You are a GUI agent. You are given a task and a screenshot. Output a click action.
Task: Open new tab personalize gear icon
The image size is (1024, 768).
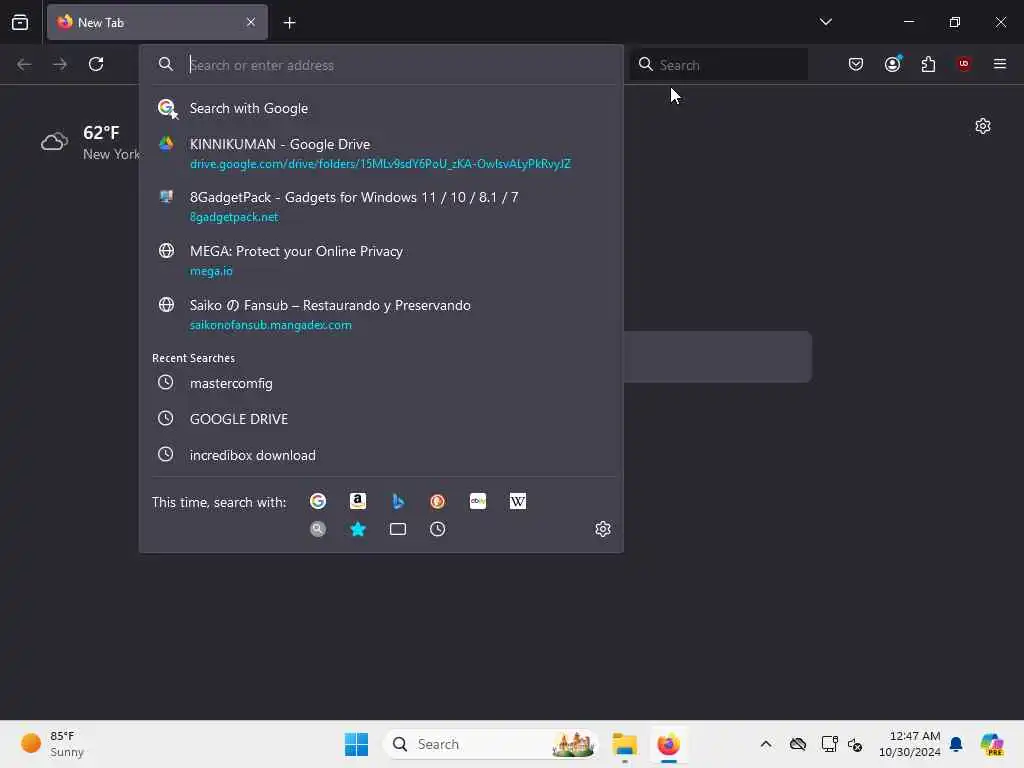983,126
